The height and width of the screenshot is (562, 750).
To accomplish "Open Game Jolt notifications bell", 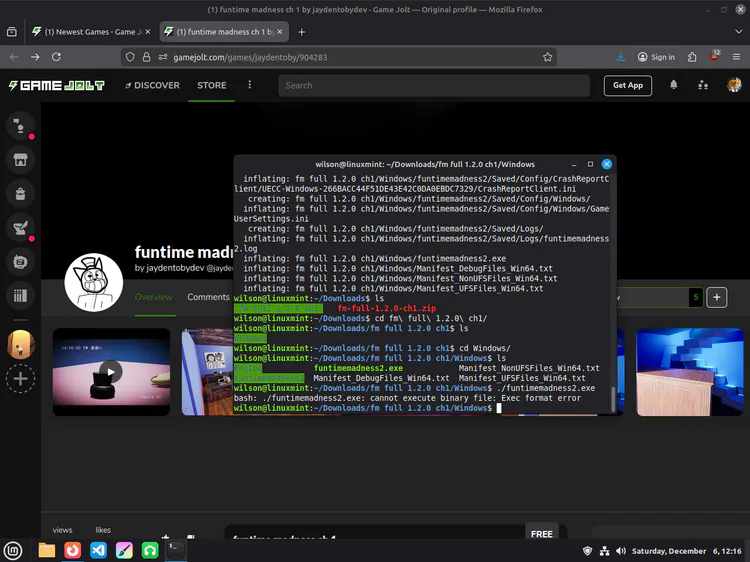I will (673, 85).
